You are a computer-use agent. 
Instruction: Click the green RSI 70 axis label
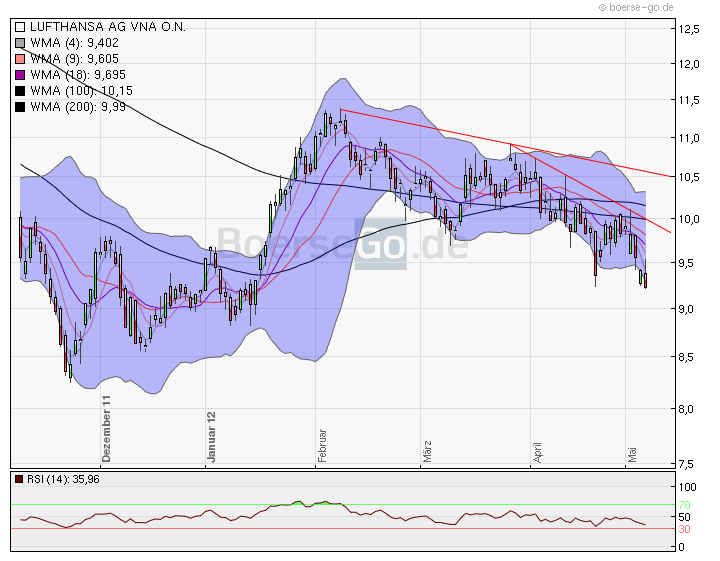684,505
